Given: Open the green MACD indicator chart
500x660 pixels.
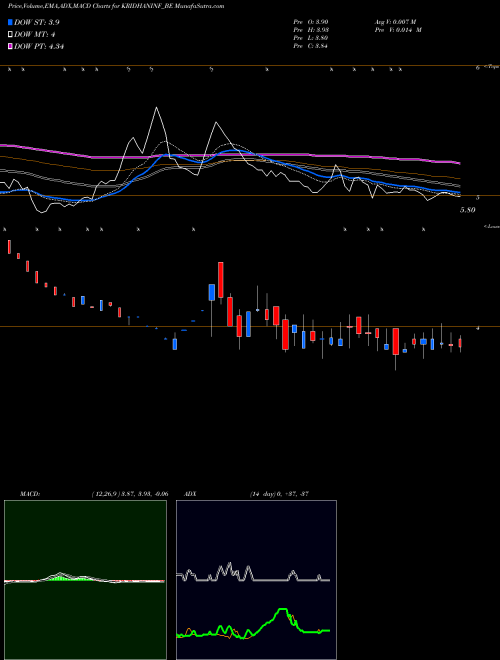Looking at the screenshot, I should [85, 580].
